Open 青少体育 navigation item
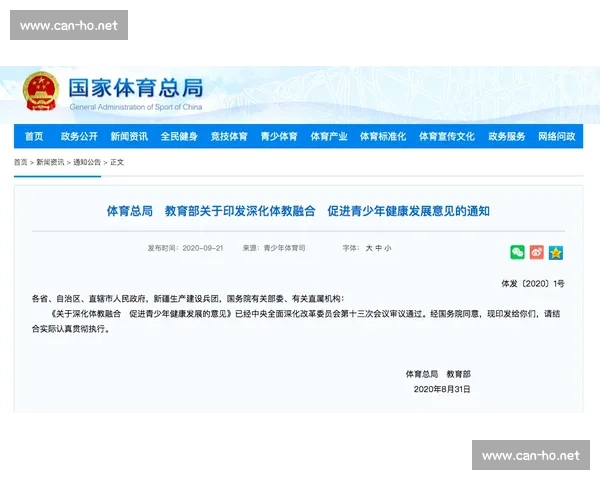 (x=279, y=136)
